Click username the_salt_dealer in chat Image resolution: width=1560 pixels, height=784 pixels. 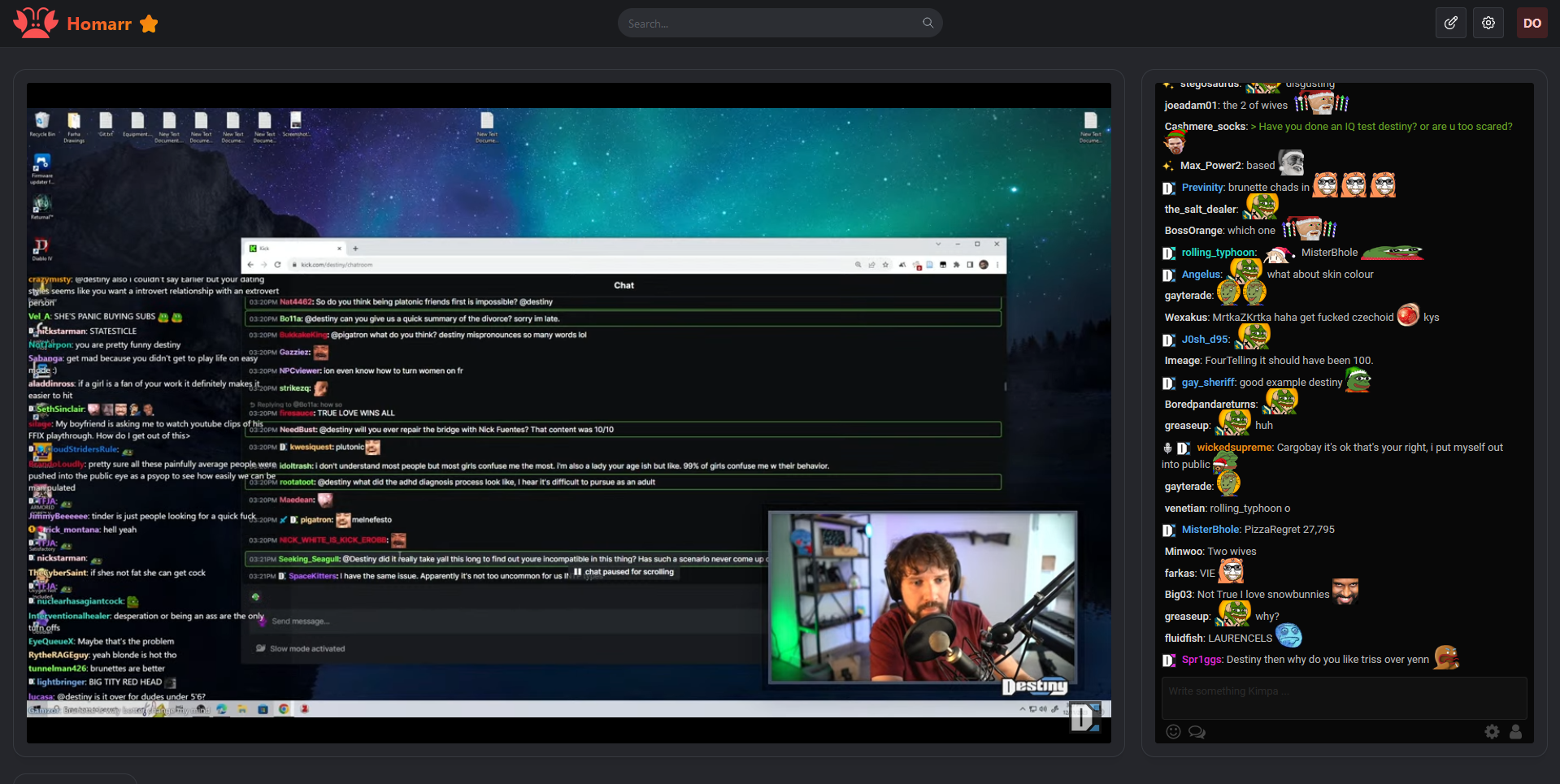1201,210
